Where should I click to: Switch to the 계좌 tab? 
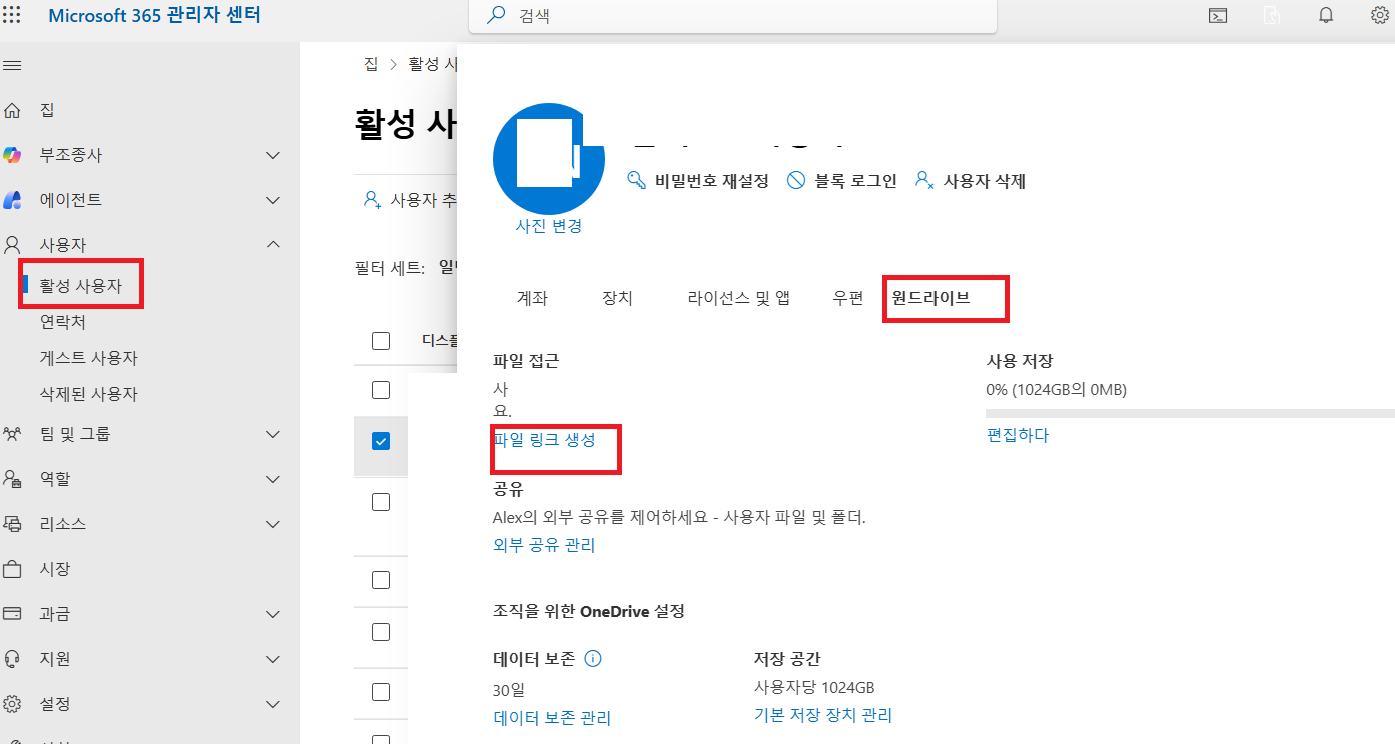click(x=532, y=298)
